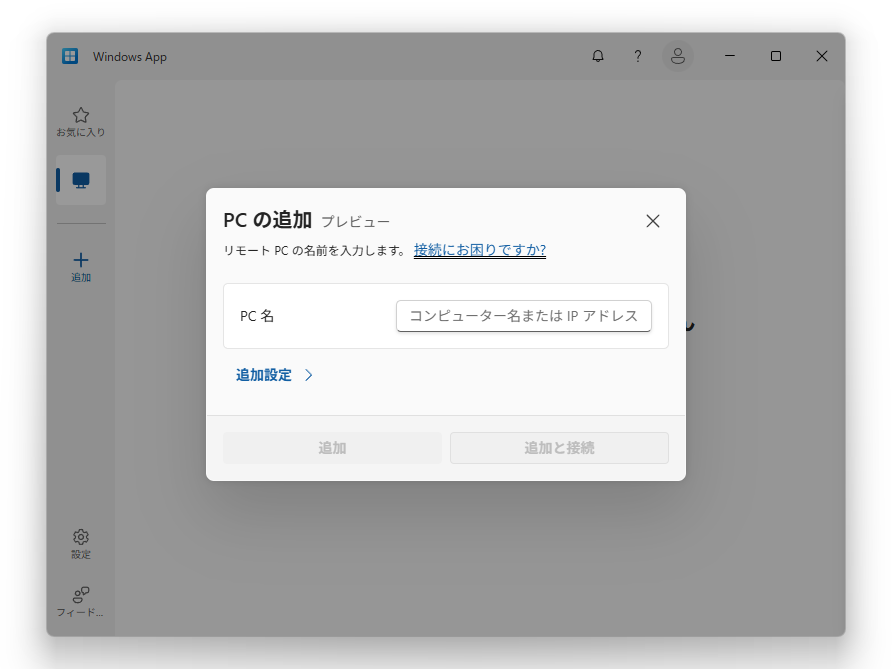Close the PC の追加 dialog
Image resolution: width=892 pixels, height=669 pixels.
point(653,221)
